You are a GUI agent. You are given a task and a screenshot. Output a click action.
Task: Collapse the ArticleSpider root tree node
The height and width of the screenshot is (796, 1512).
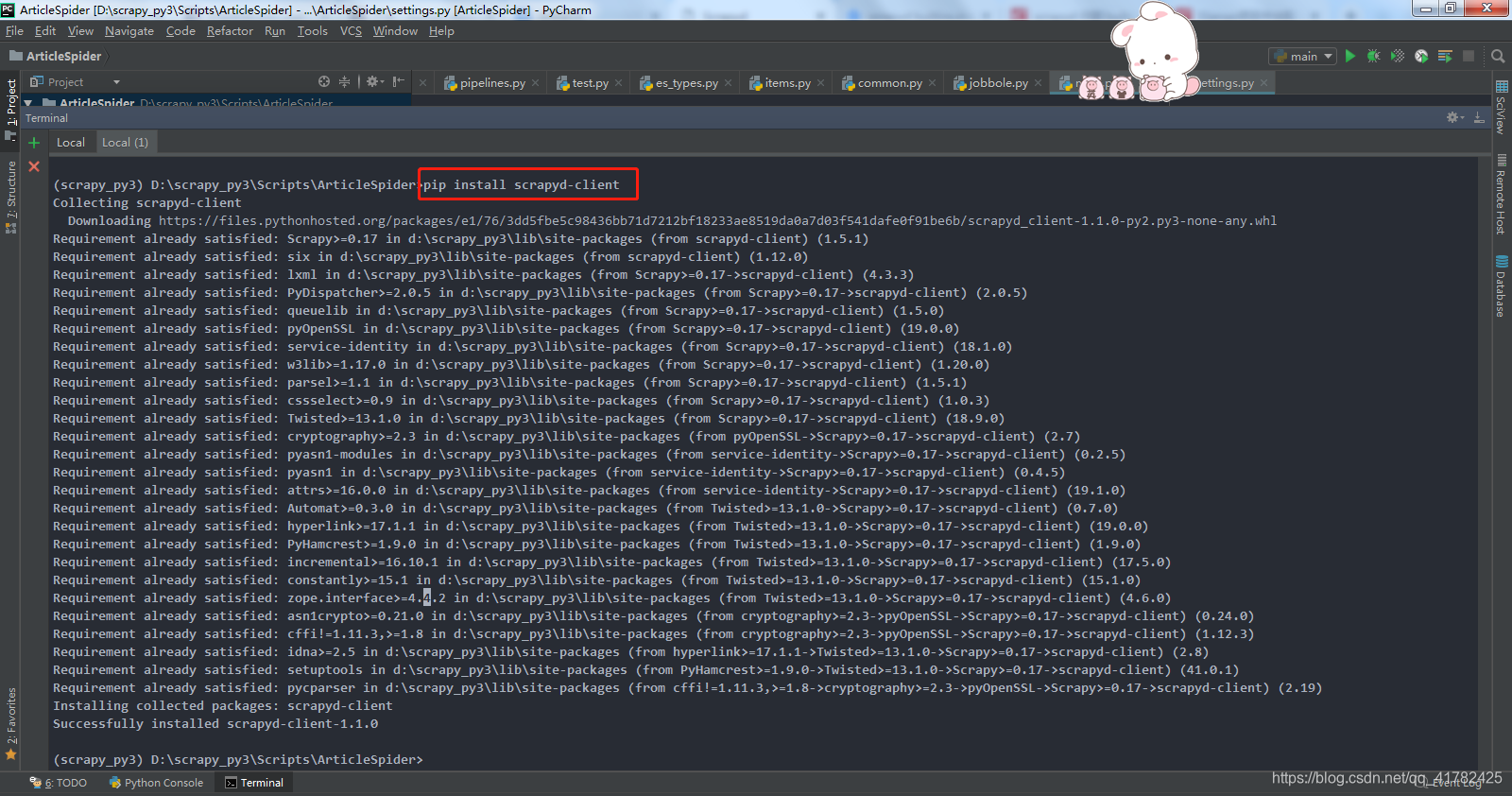[x=28, y=103]
